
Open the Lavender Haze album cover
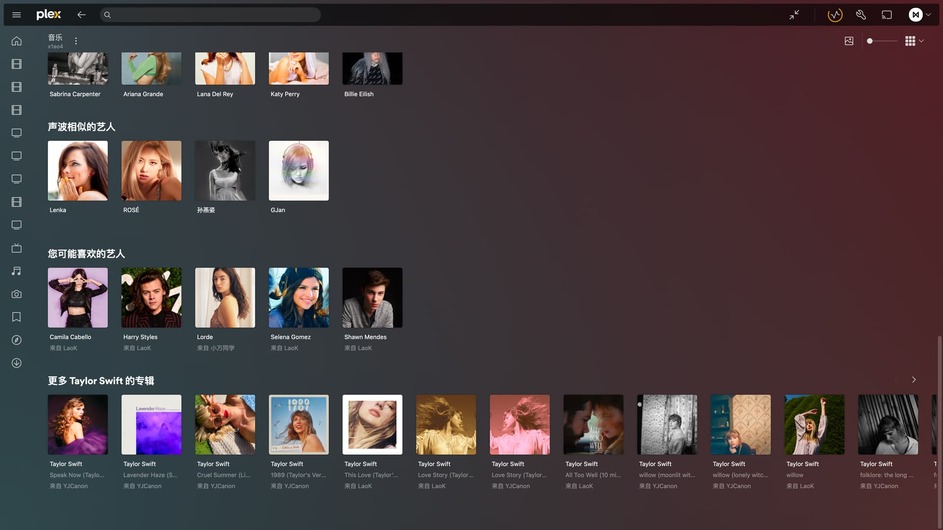(x=152, y=425)
